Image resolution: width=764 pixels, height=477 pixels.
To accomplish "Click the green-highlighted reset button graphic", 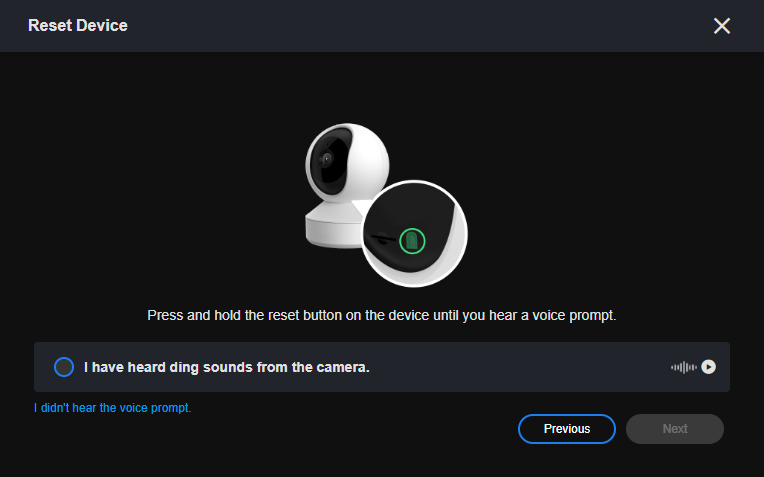I will point(411,240).
